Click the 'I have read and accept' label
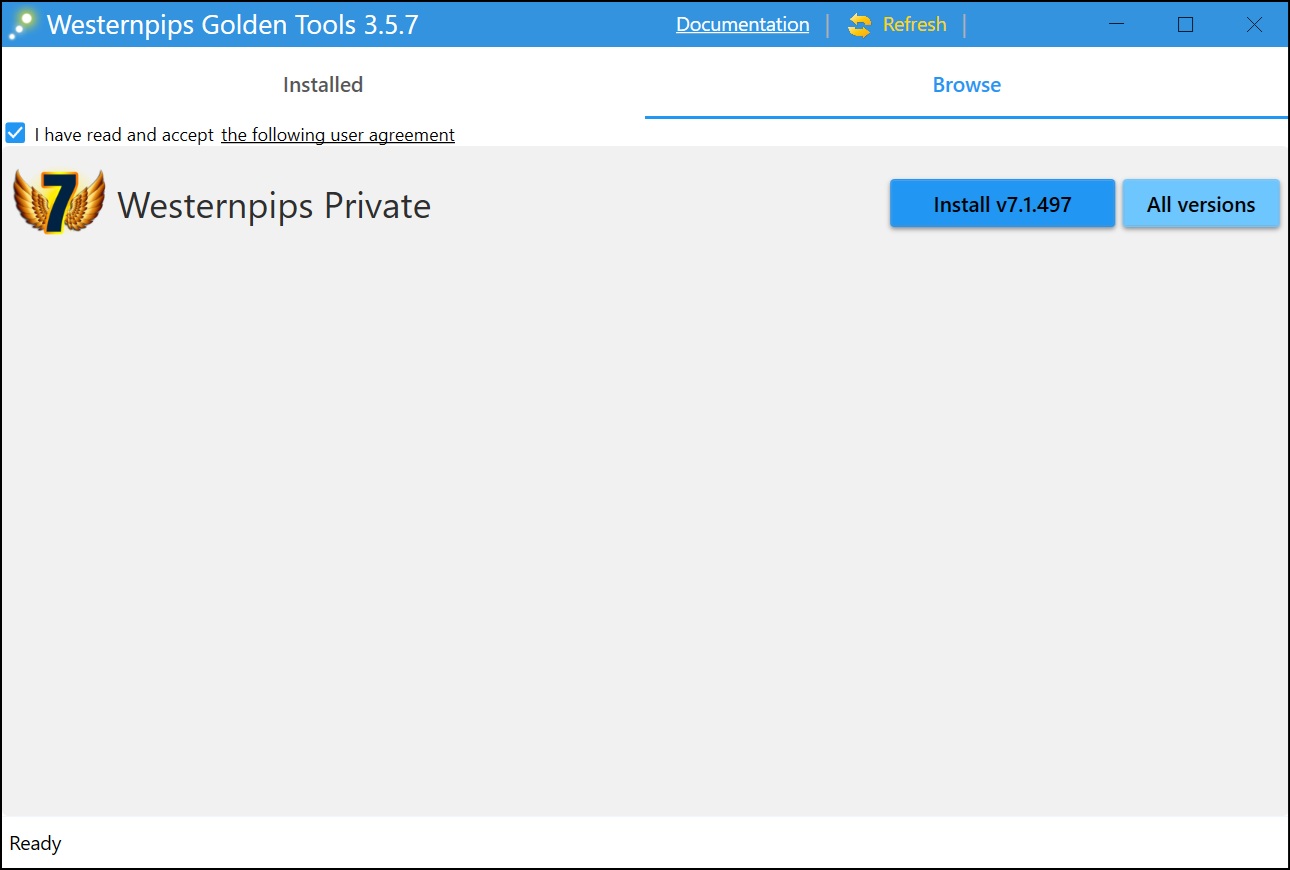Viewport: 1290px width, 870px height. click(x=124, y=134)
